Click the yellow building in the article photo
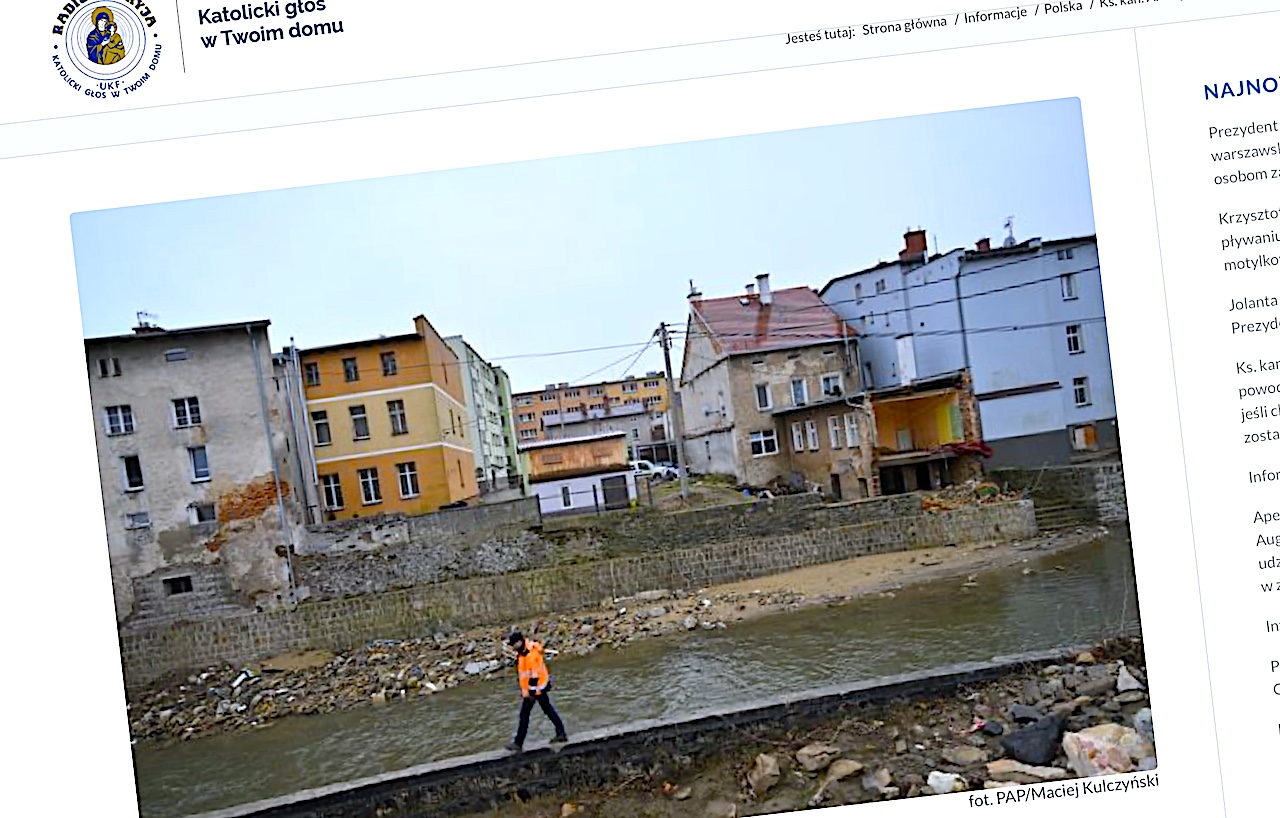 point(388,420)
